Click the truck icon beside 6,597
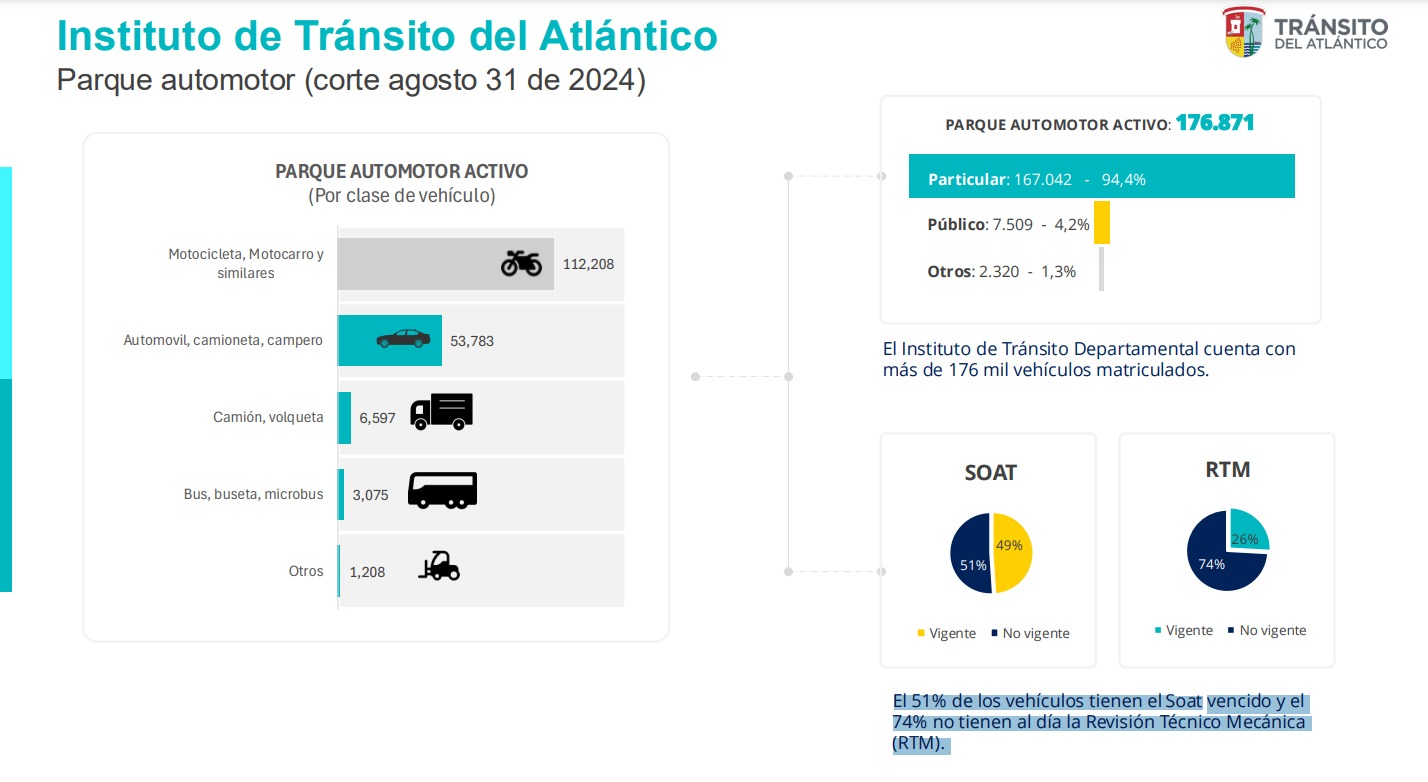 (441, 412)
